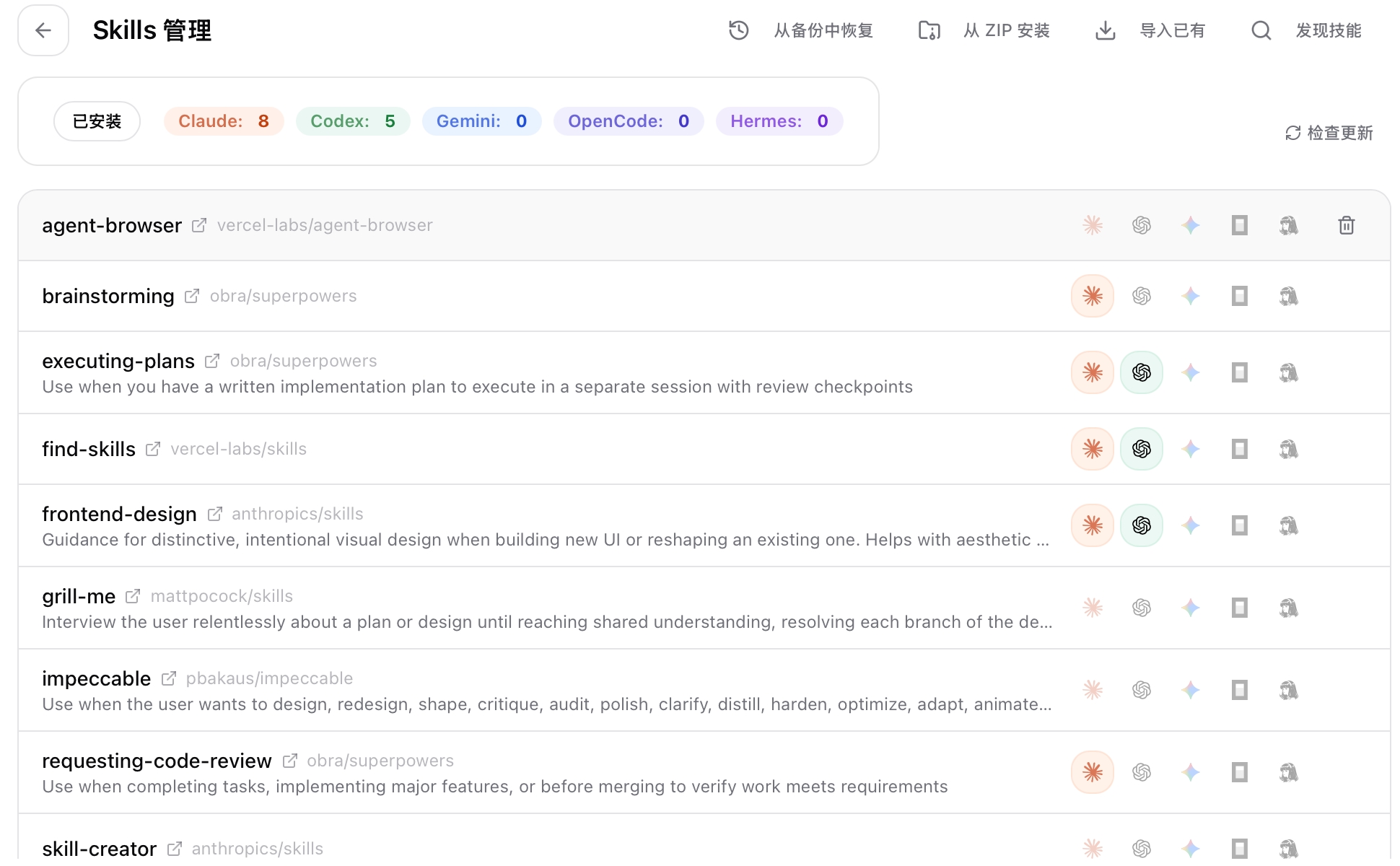
Task: Click 从备份中恢复 restore from backup
Action: (823, 30)
